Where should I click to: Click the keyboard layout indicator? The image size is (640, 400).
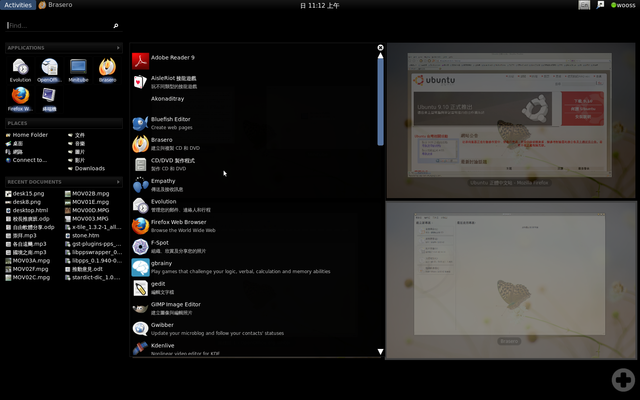(x=584, y=5)
